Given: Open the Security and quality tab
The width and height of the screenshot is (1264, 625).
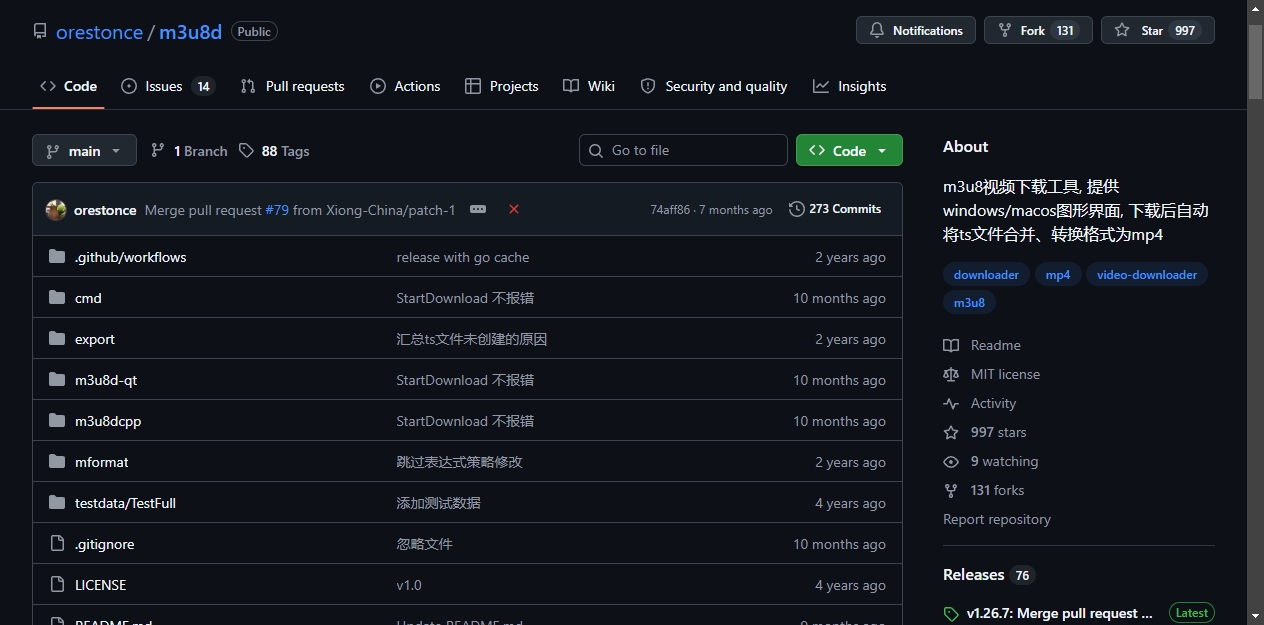Looking at the screenshot, I should point(714,86).
